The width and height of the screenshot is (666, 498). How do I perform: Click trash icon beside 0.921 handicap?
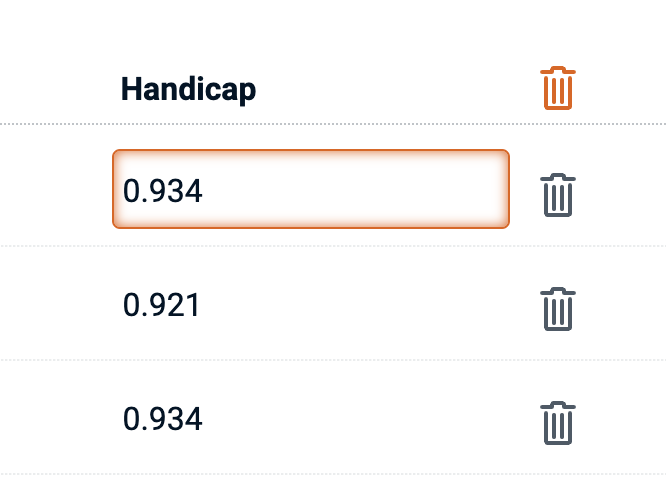tap(558, 309)
